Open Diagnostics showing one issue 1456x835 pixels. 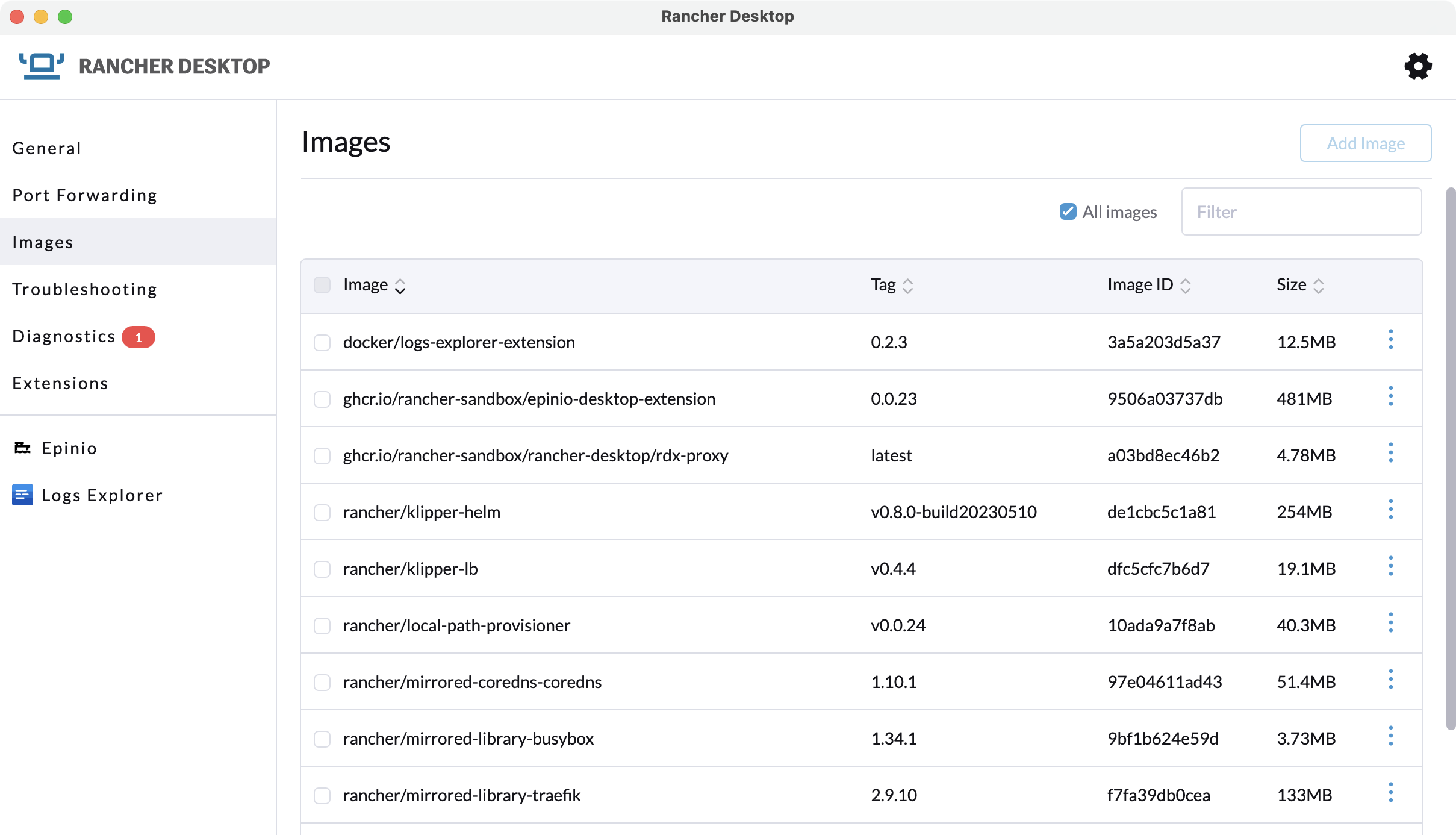pos(64,336)
